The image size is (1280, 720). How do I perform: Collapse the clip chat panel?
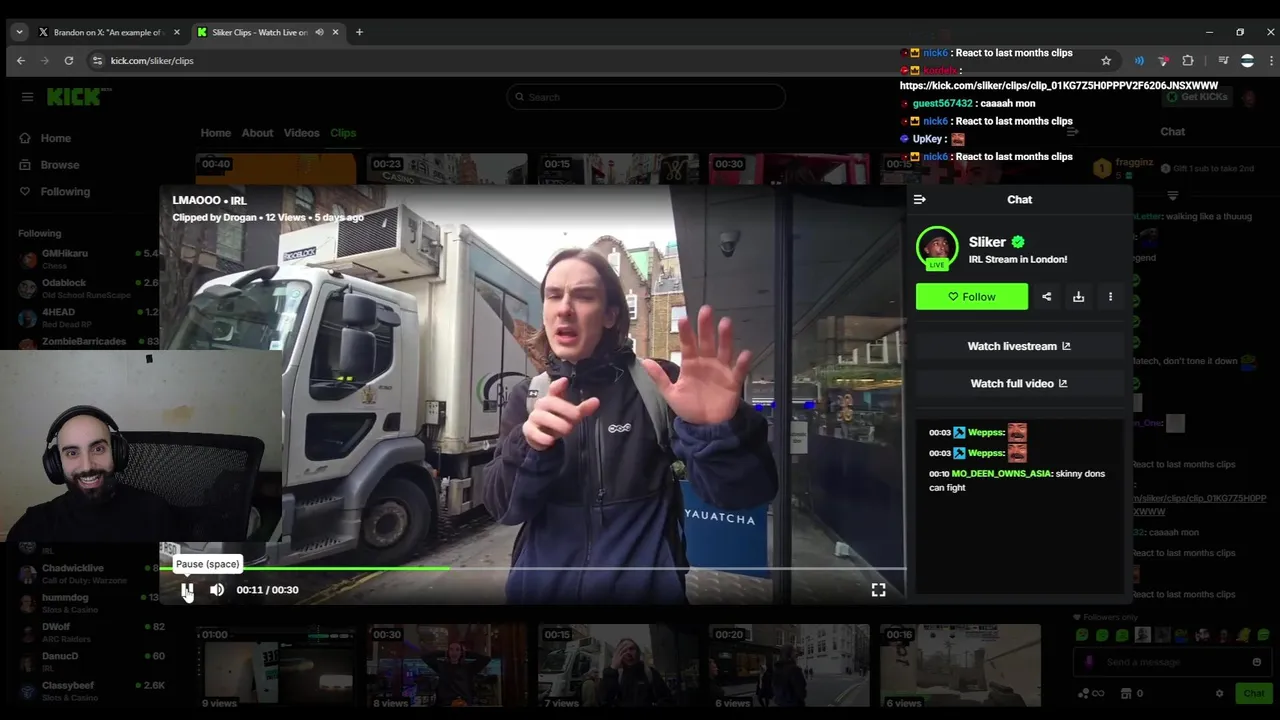click(920, 199)
